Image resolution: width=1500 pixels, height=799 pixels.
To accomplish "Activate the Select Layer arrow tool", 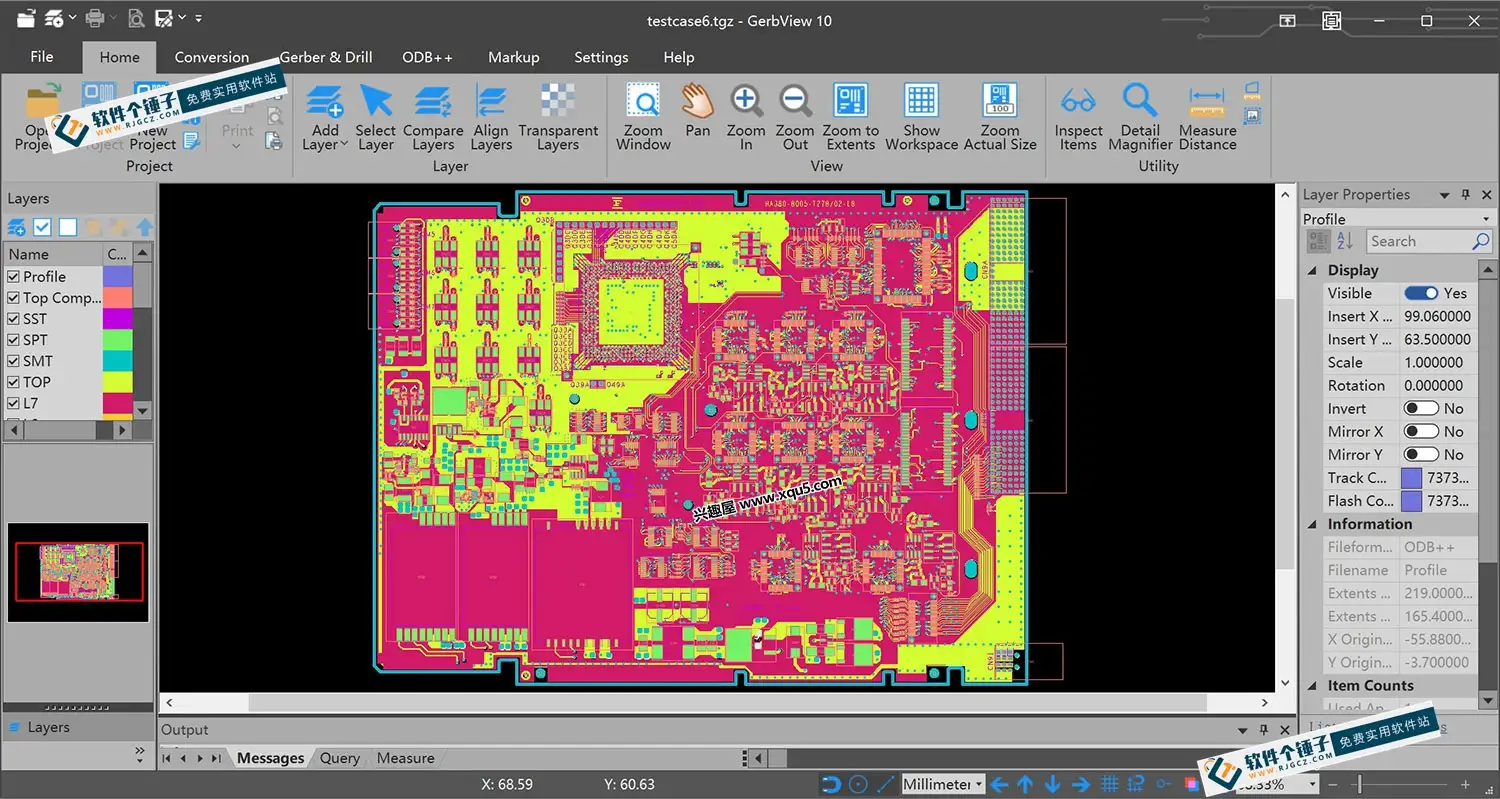I will click(376, 116).
